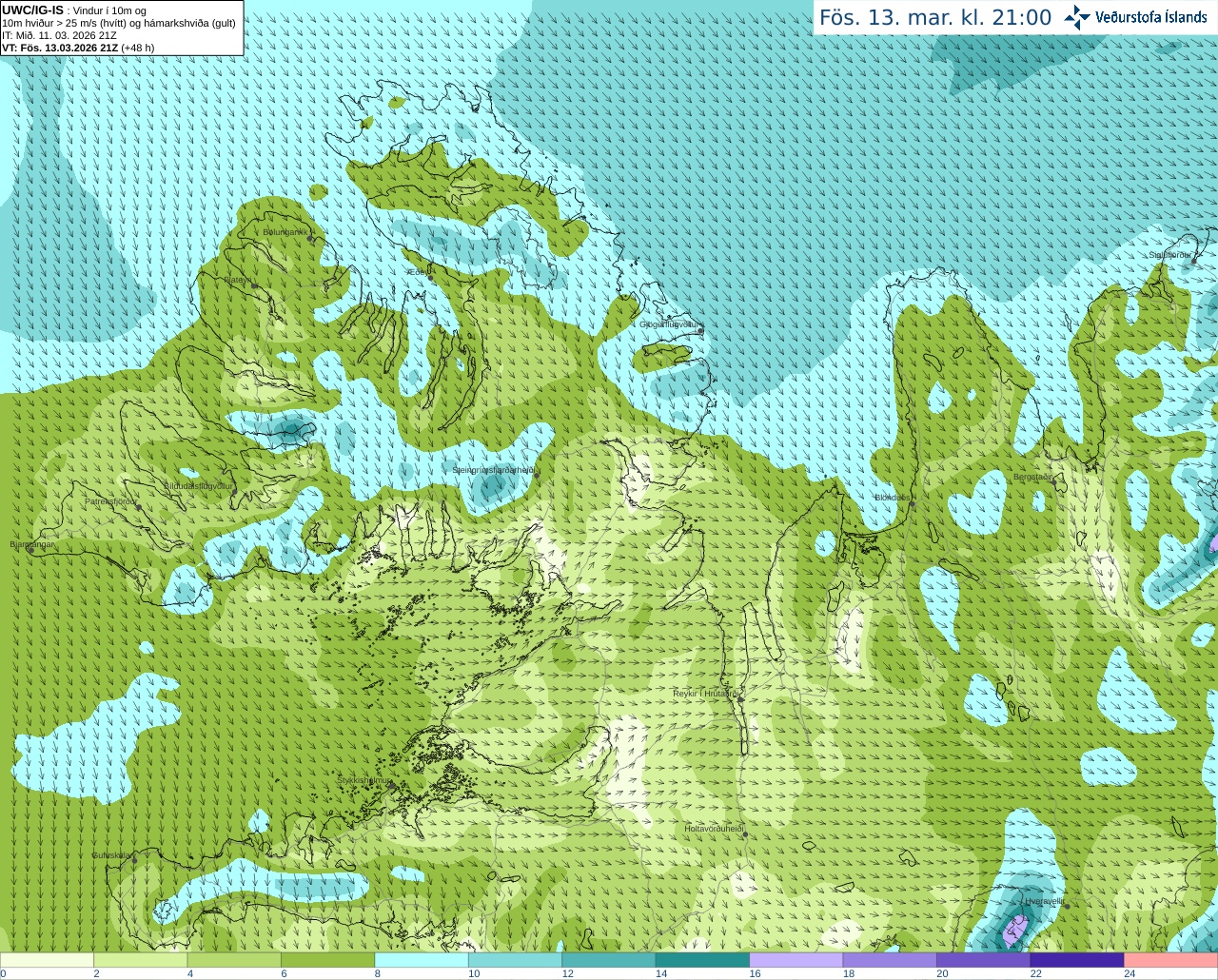Select the 18–20 m/s purple swatch
The width and height of the screenshot is (1218, 980).
tap(890, 960)
